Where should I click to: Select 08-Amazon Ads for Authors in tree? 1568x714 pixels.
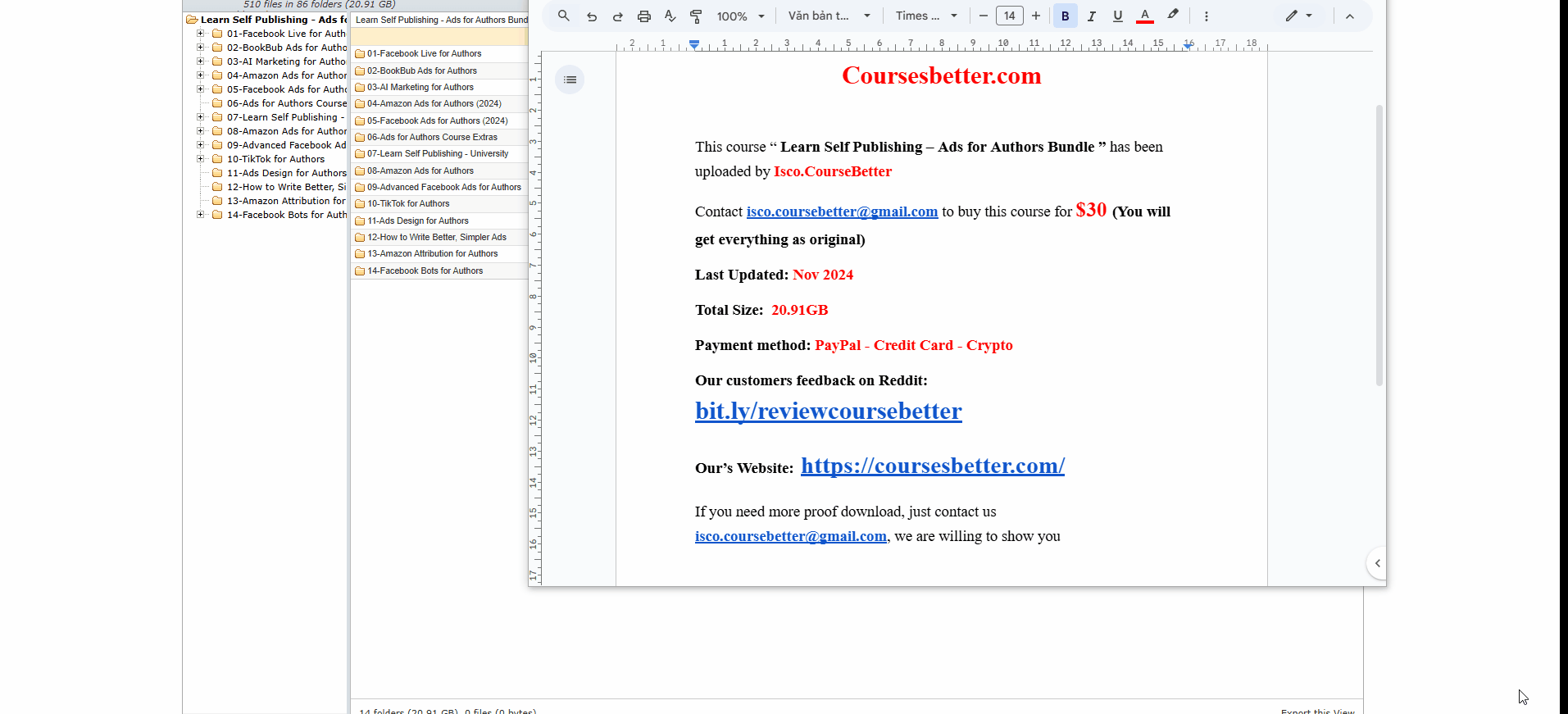click(x=287, y=131)
